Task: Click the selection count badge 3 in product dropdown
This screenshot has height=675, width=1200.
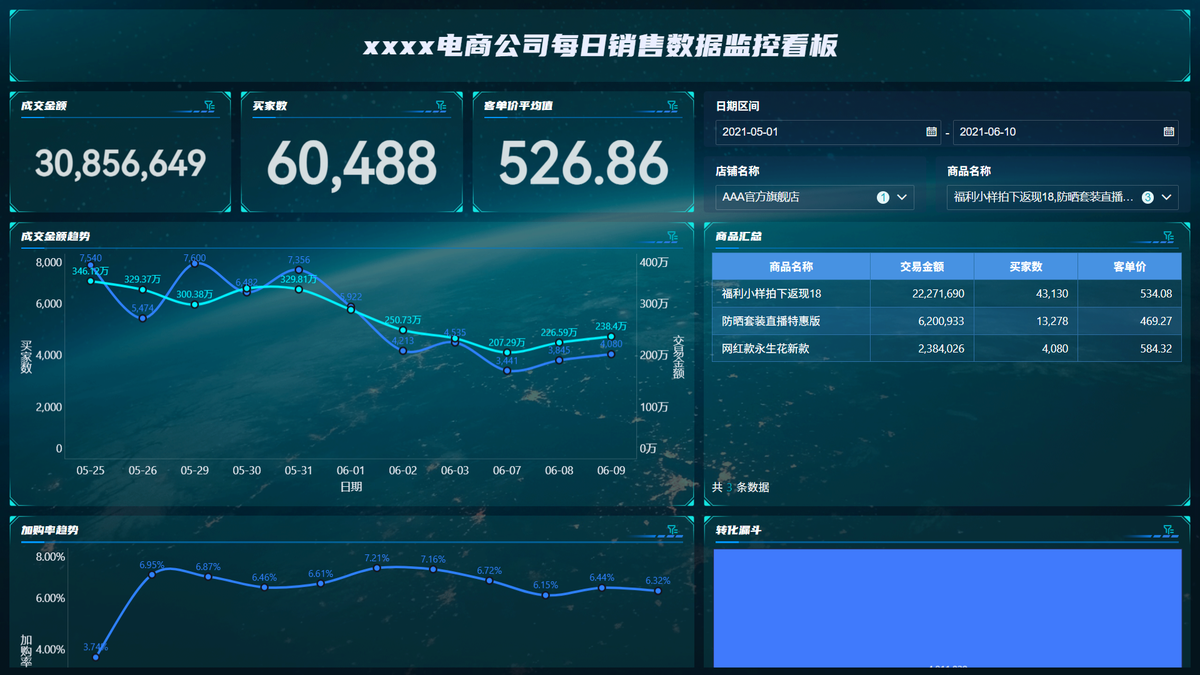Action: click(1147, 198)
